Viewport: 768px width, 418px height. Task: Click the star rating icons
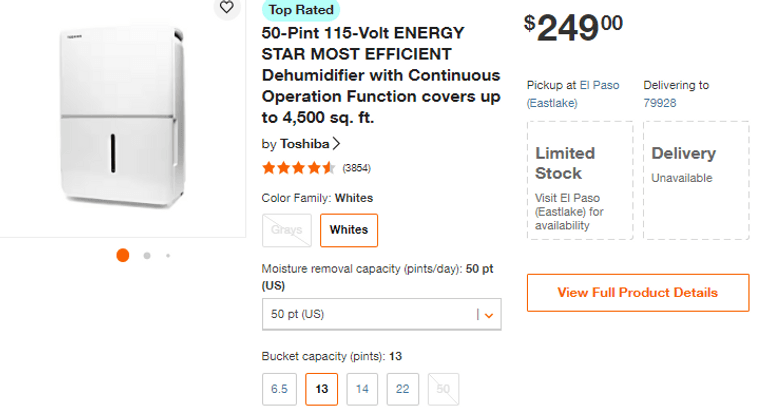pos(298,168)
